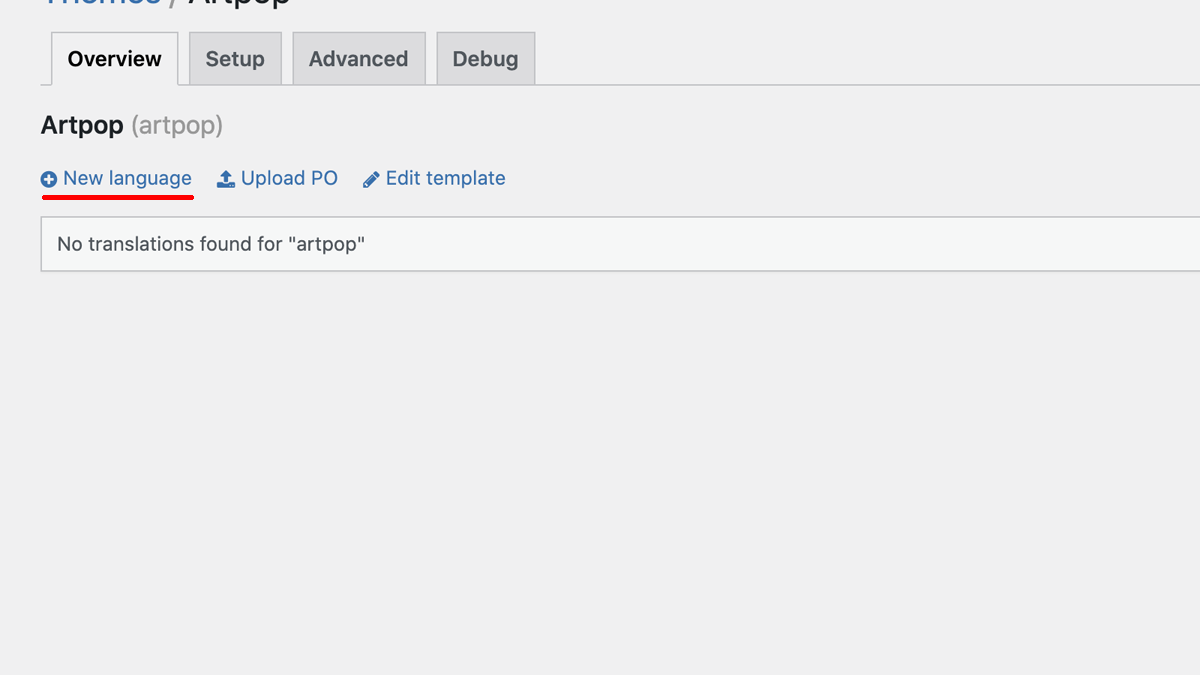Click the Artpop breadcrumb title at top

pyautogui.click(x=239, y=3)
